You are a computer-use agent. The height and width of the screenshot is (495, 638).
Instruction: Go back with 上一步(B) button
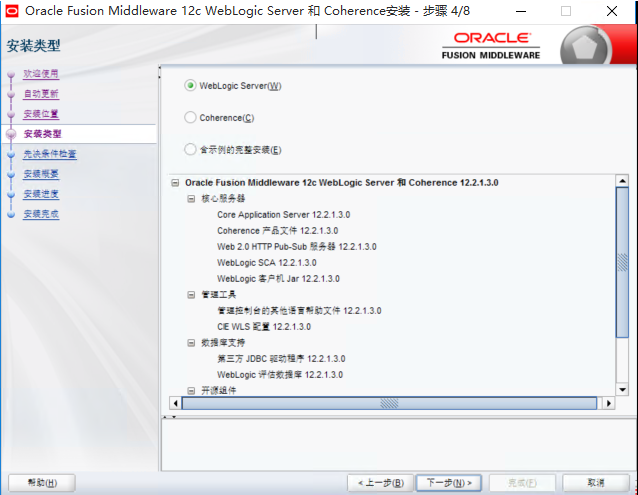point(380,483)
